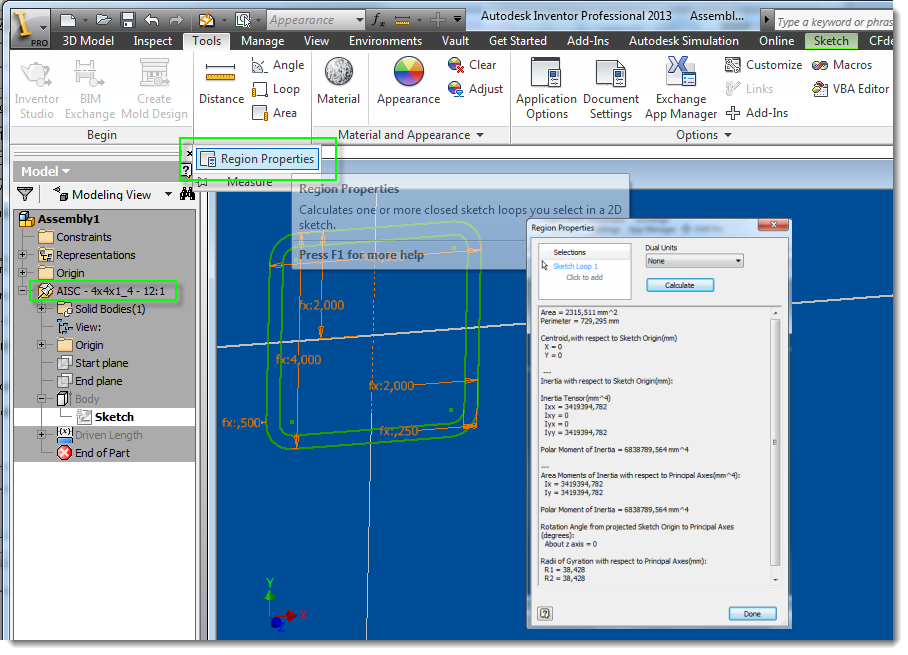Expand the Representations node

22,255
